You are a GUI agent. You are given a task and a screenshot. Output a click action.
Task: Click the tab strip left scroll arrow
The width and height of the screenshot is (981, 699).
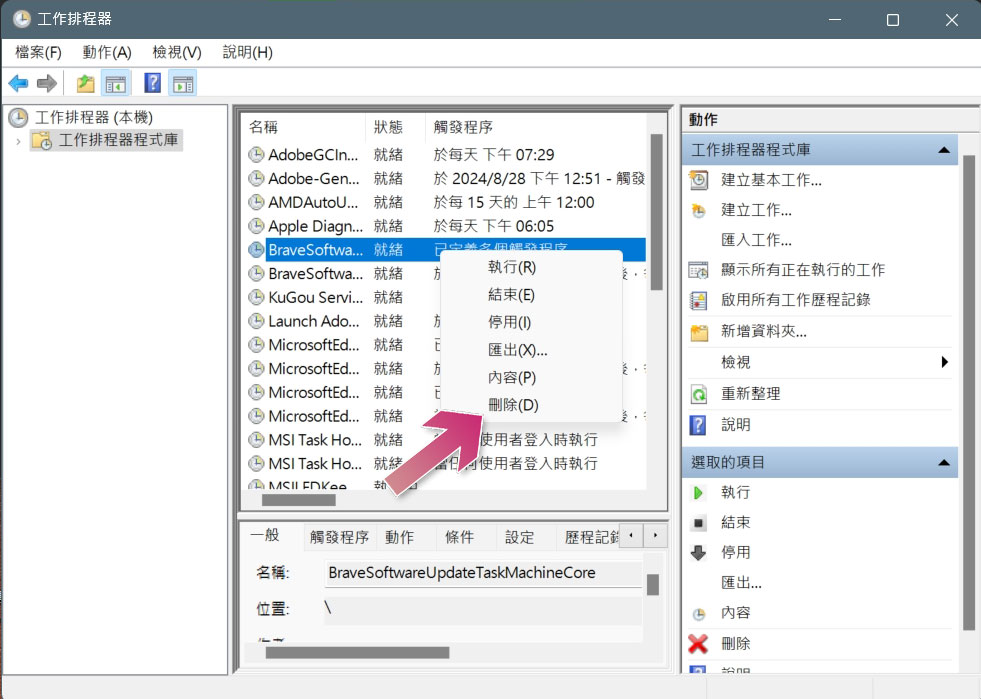click(x=631, y=536)
